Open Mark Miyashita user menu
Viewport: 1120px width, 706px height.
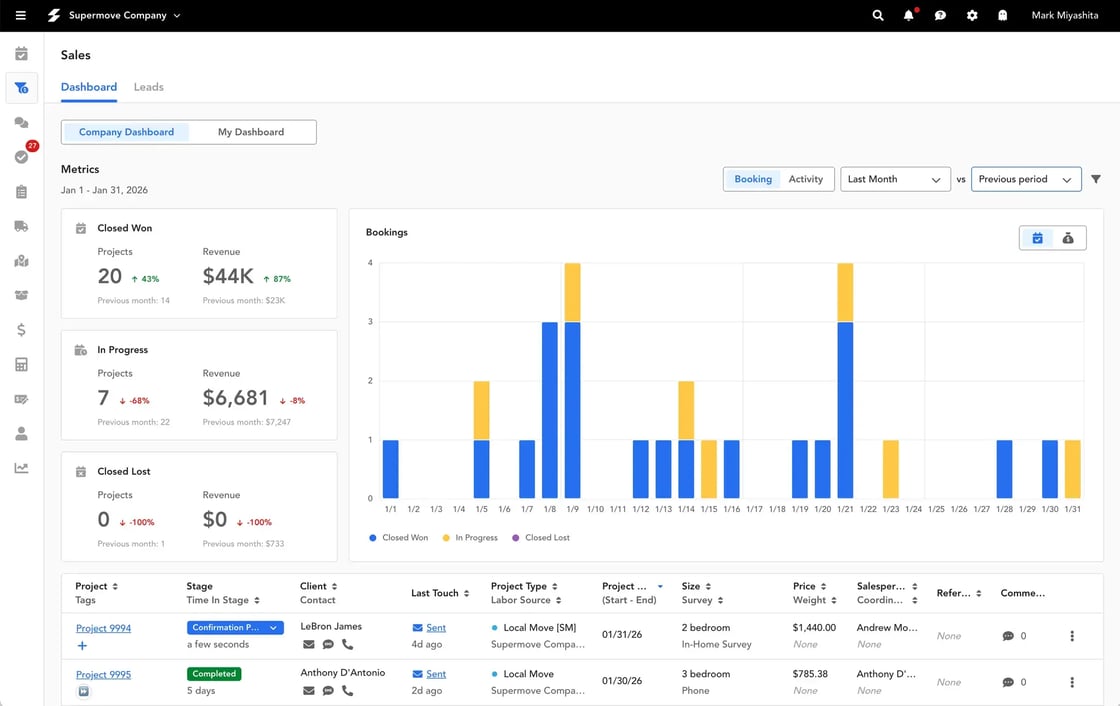[1064, 15]
